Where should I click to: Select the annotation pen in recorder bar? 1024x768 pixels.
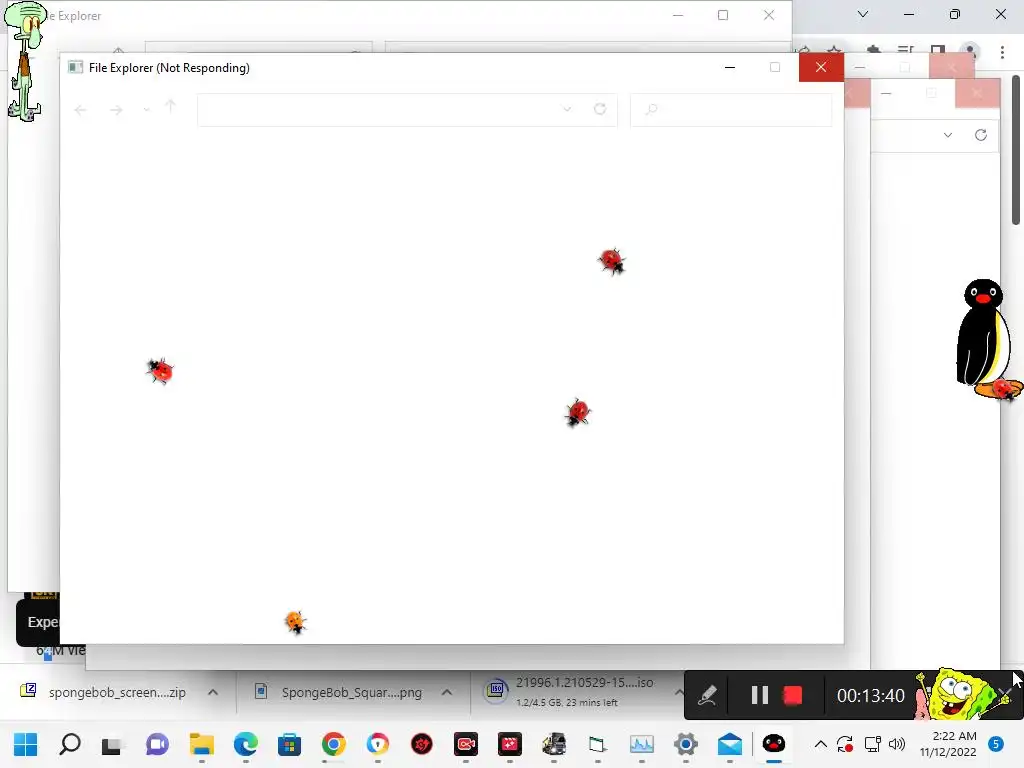tap(707, 696)
